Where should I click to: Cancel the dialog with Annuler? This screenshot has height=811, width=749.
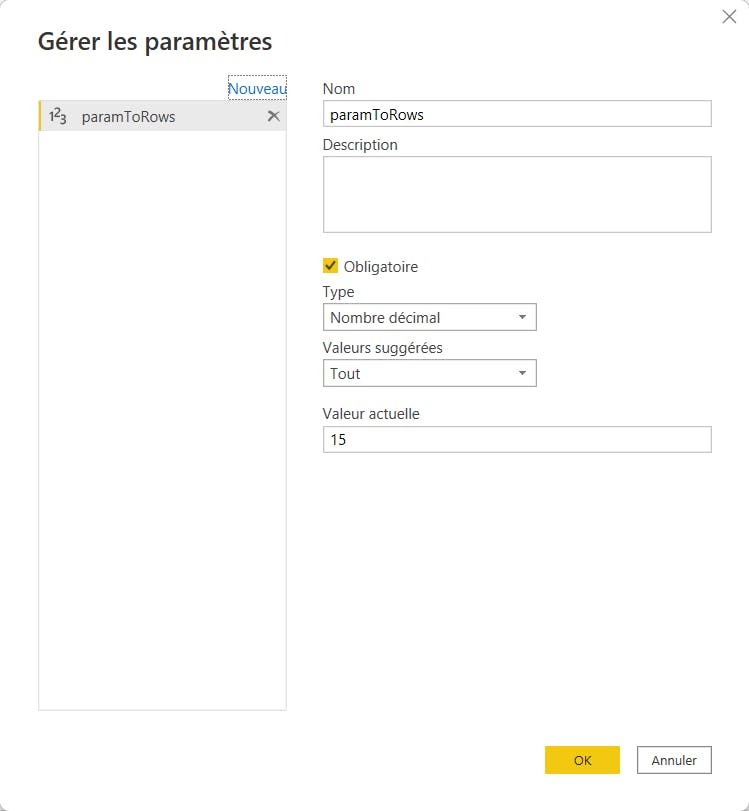[x=674, y=760]
